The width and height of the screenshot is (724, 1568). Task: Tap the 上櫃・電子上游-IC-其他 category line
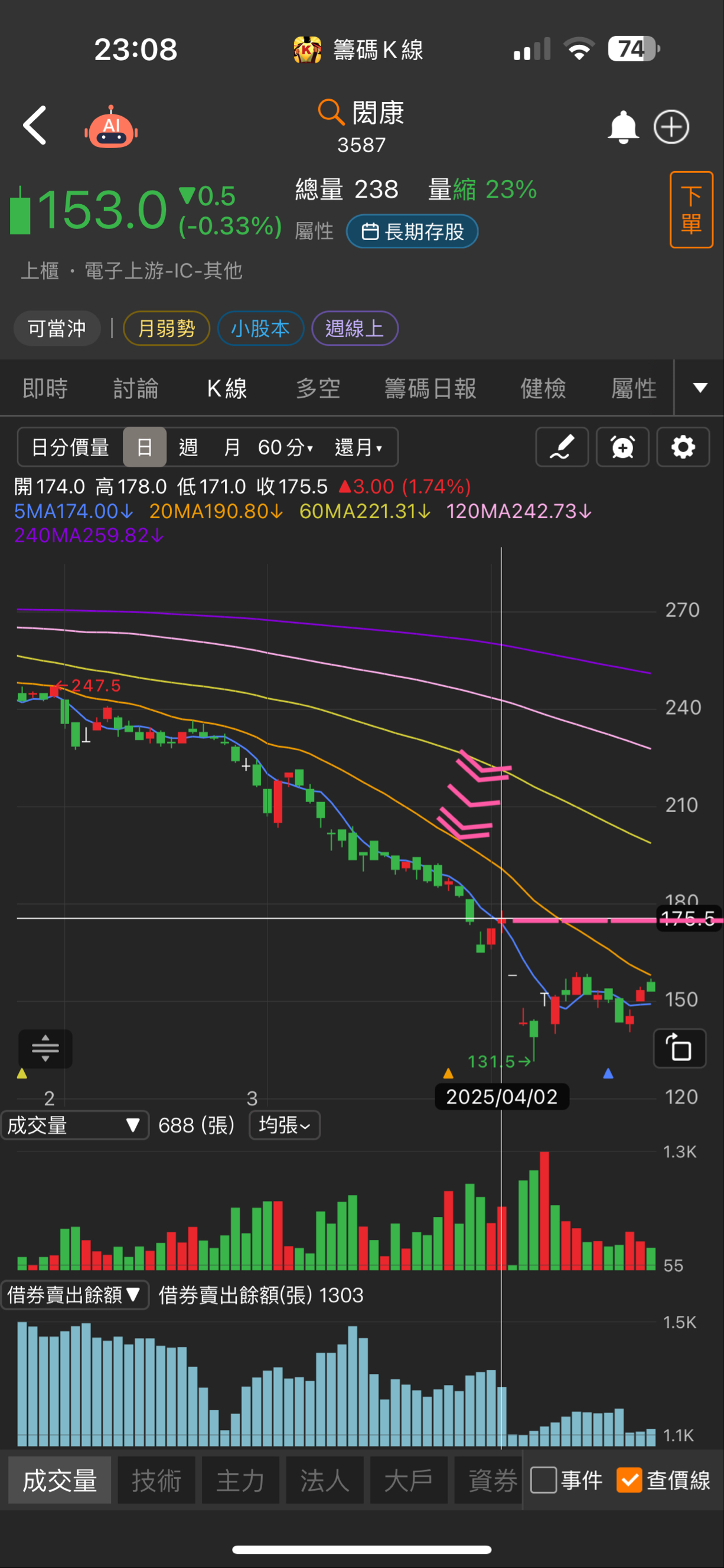point(132,271)
